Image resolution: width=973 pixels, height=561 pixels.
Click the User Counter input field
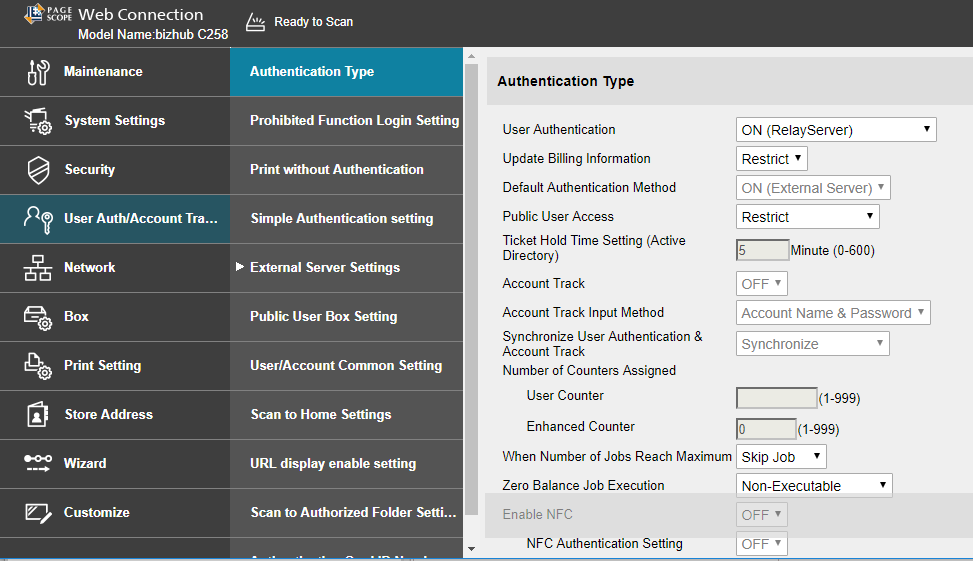pos(776,398)
